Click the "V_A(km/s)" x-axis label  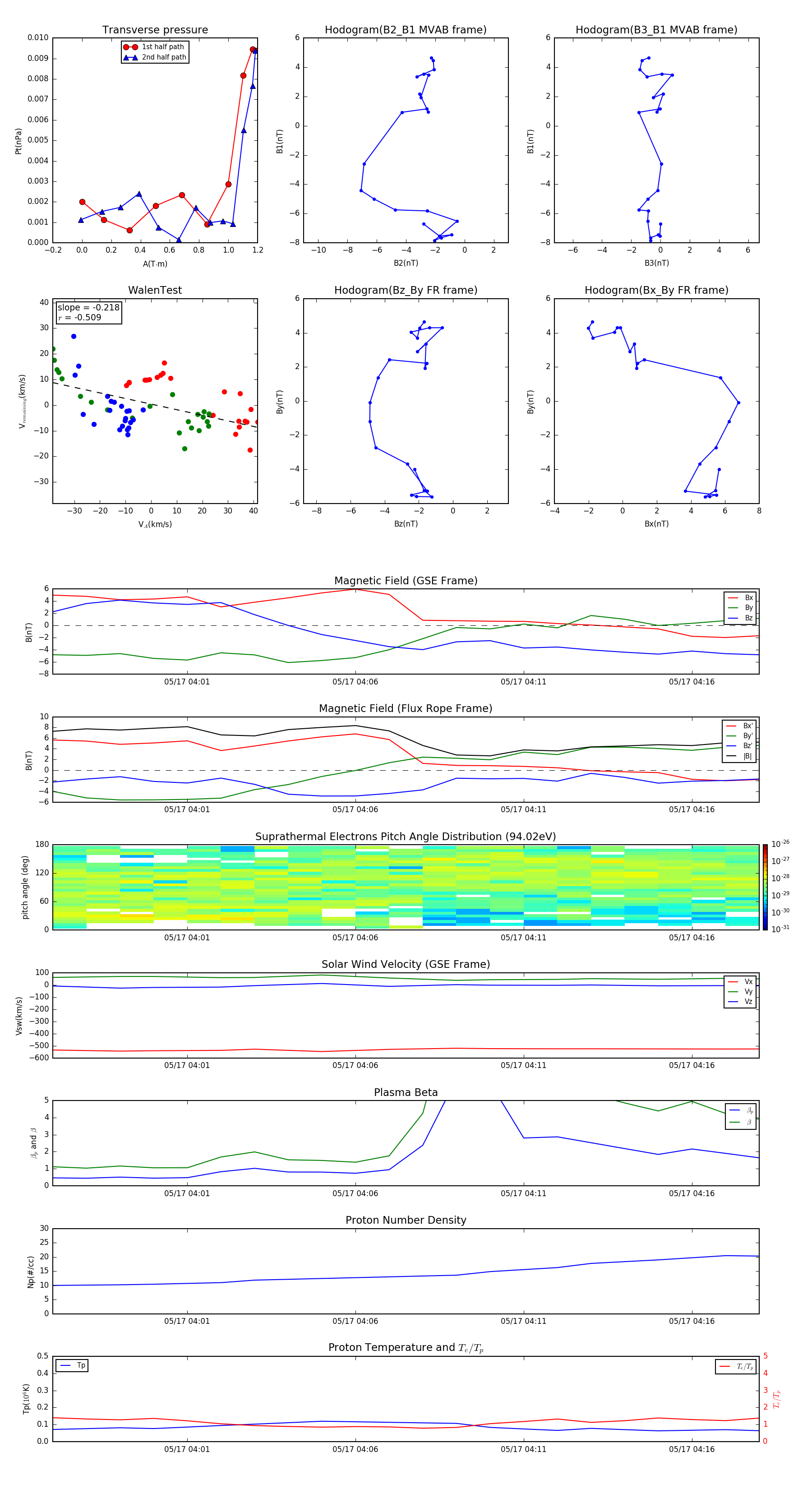coord(155,524)
